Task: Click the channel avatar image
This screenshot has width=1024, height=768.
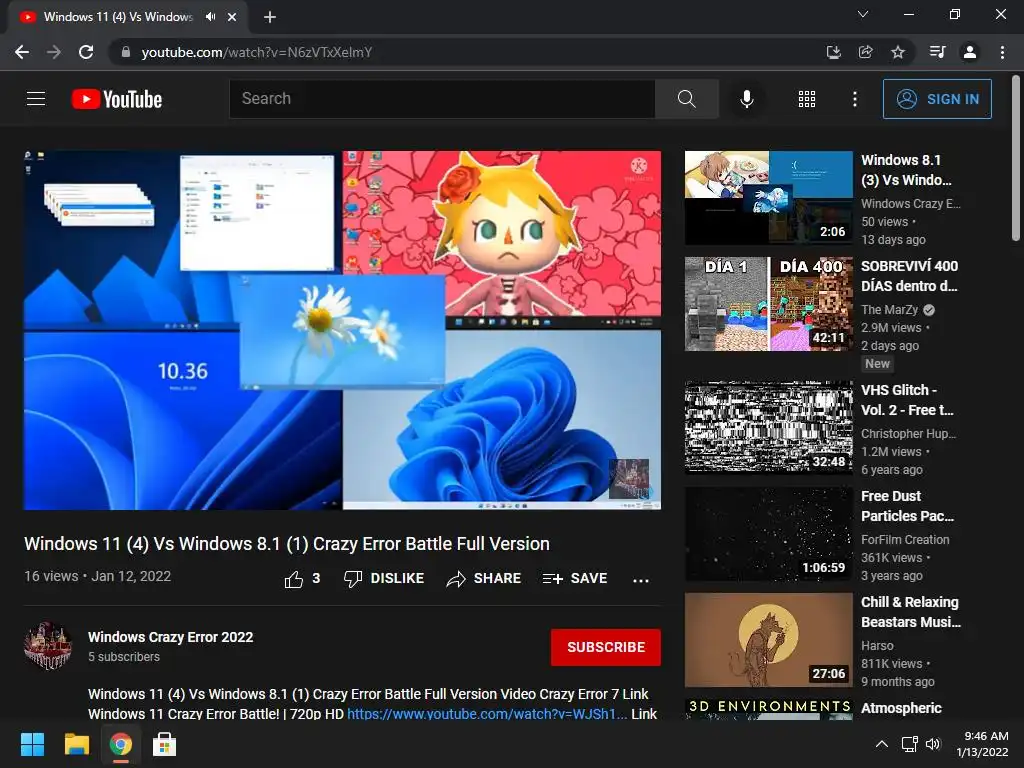Action: [48, 646]
